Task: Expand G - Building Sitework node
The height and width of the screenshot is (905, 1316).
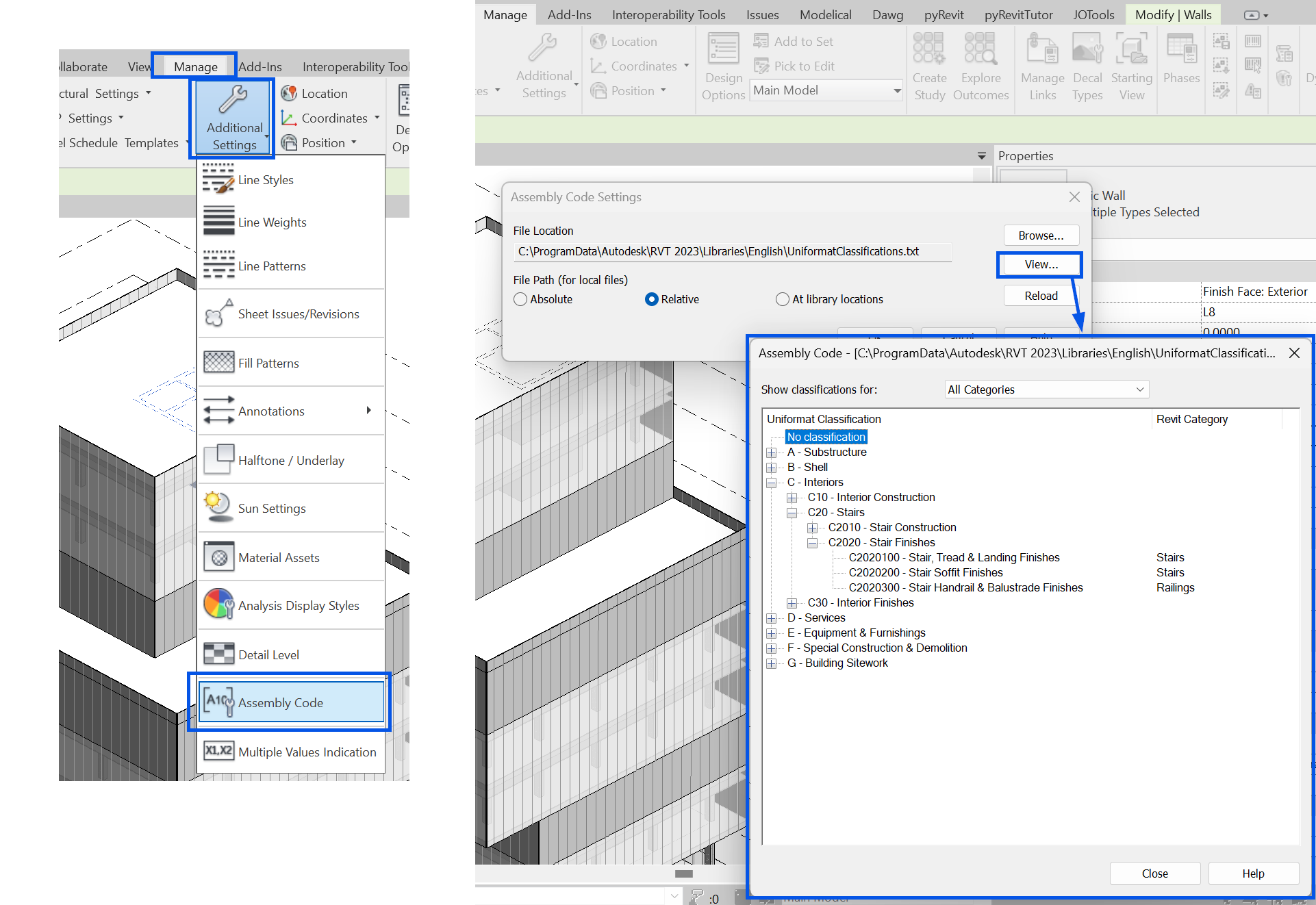Action: (x=772, y=663)
